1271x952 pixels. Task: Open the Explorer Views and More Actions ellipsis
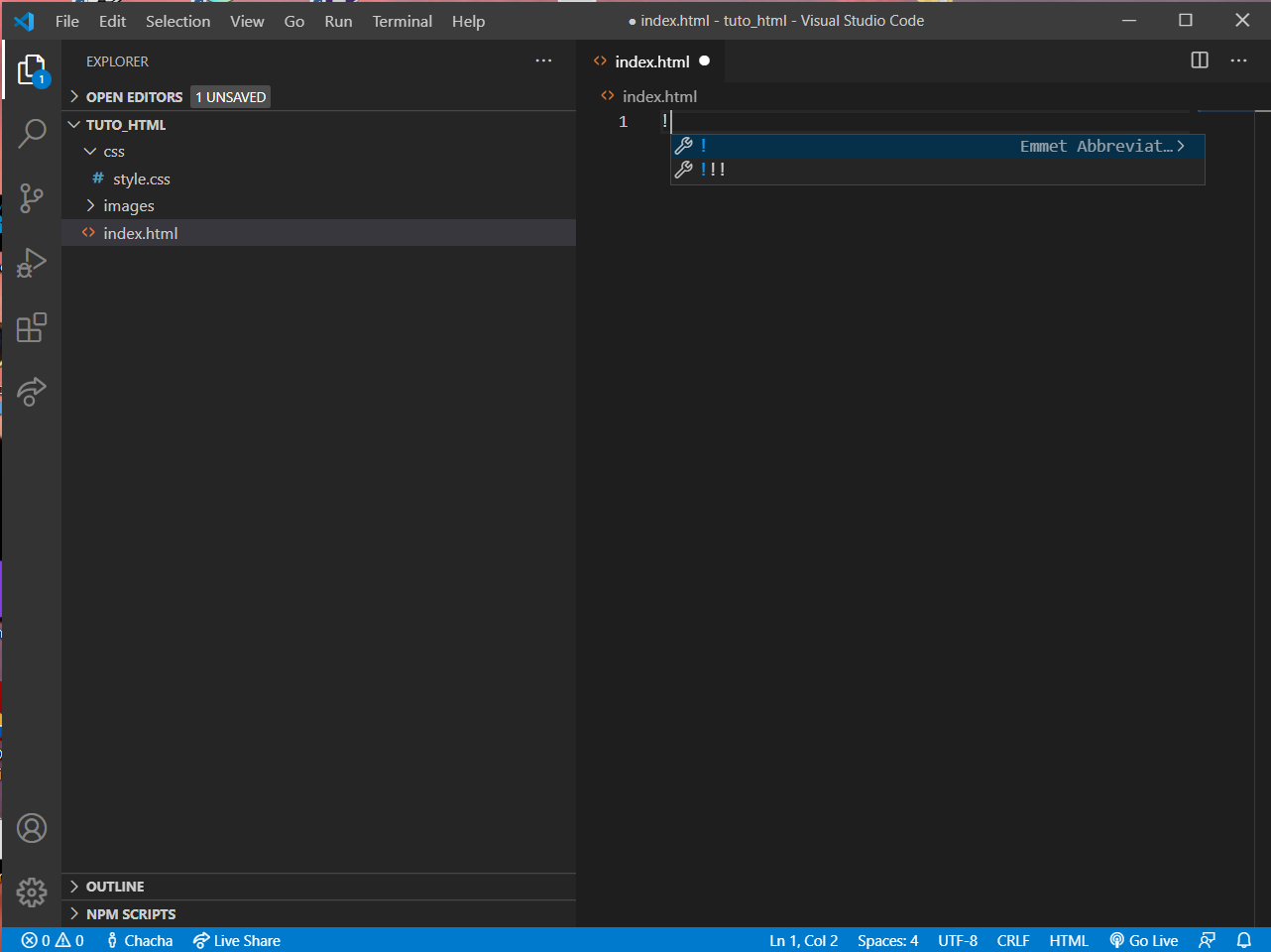tap(543, 60)
